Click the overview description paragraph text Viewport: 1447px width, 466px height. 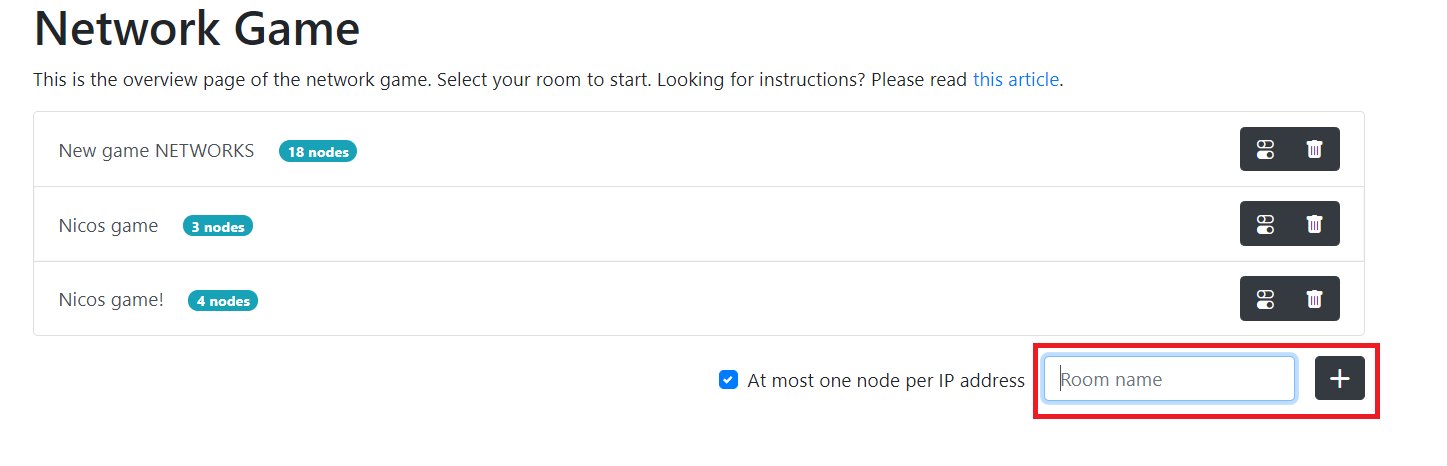click(x=548, y=79)
